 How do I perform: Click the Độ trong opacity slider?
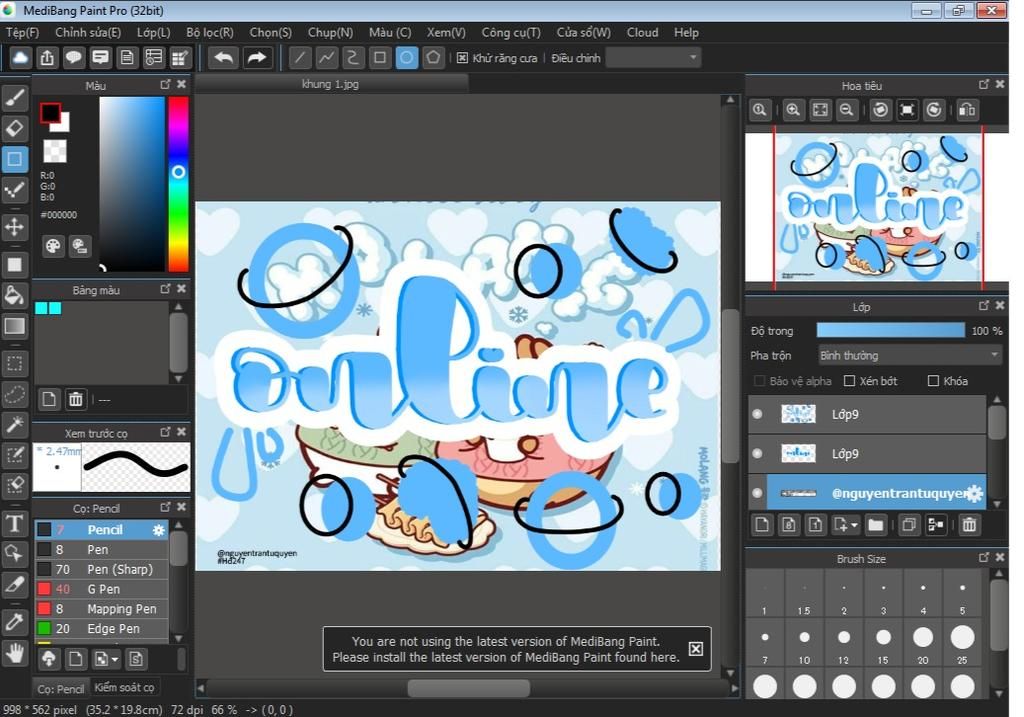pos(891,330)
